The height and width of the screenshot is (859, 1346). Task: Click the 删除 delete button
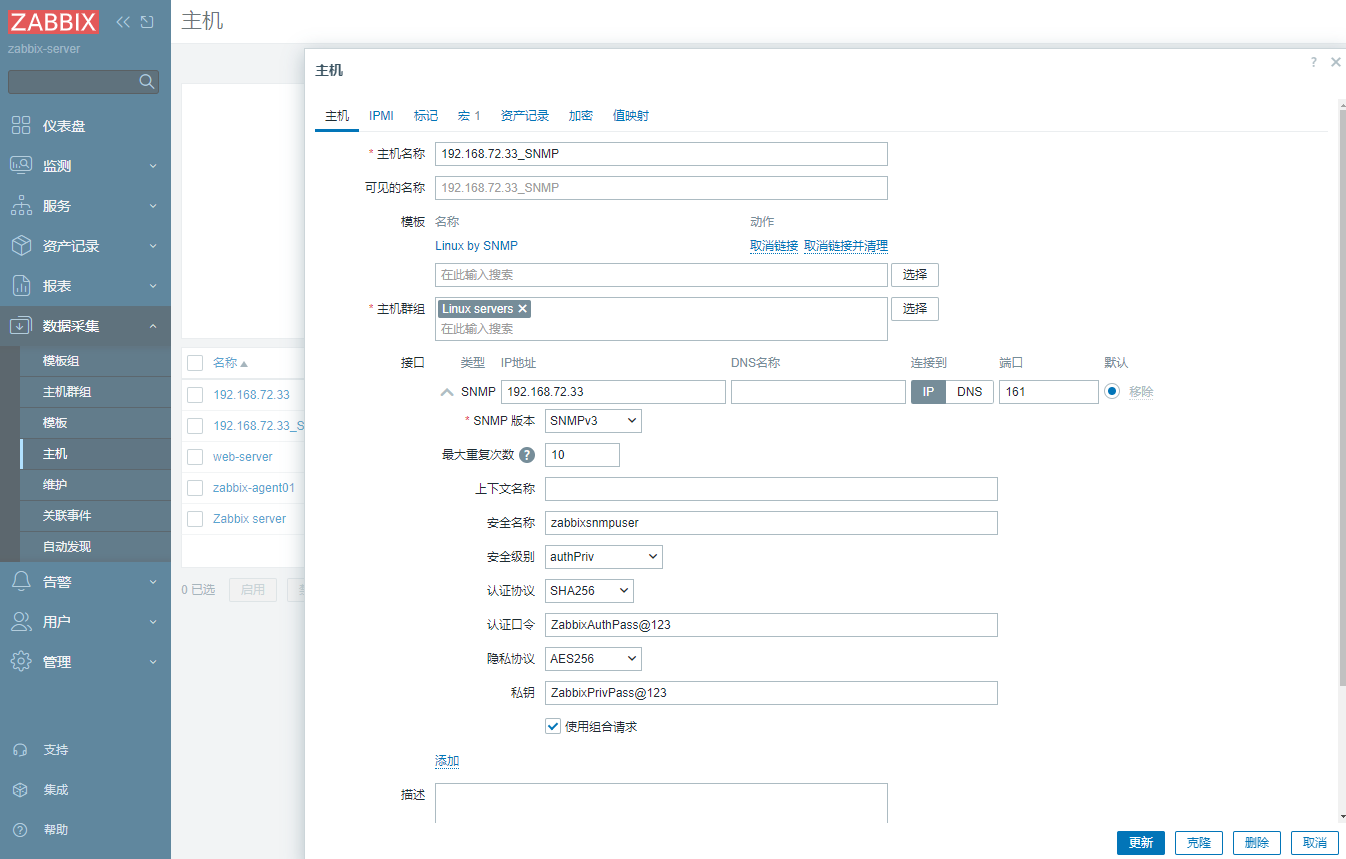tap(1257, 843)
